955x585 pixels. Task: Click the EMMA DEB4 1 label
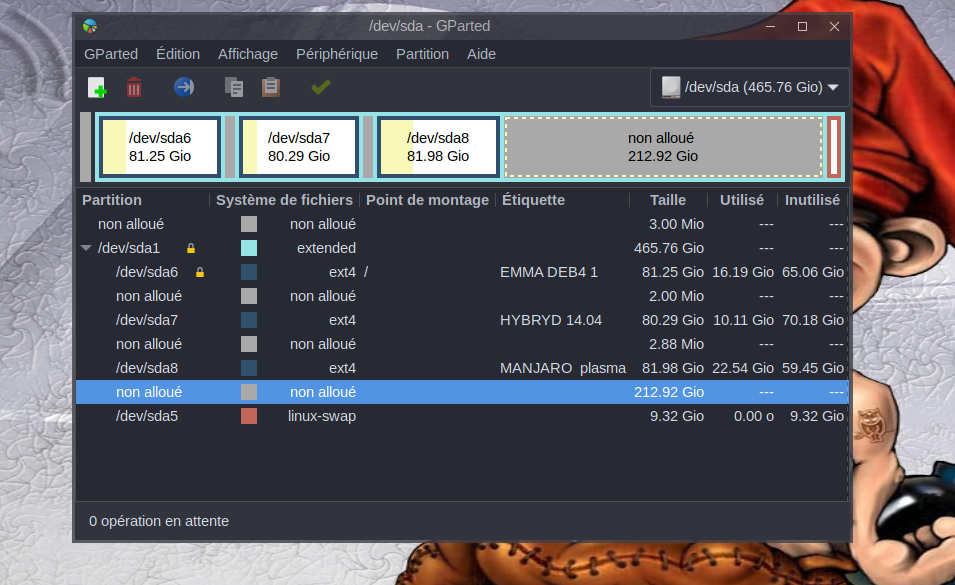pos(549,272)
